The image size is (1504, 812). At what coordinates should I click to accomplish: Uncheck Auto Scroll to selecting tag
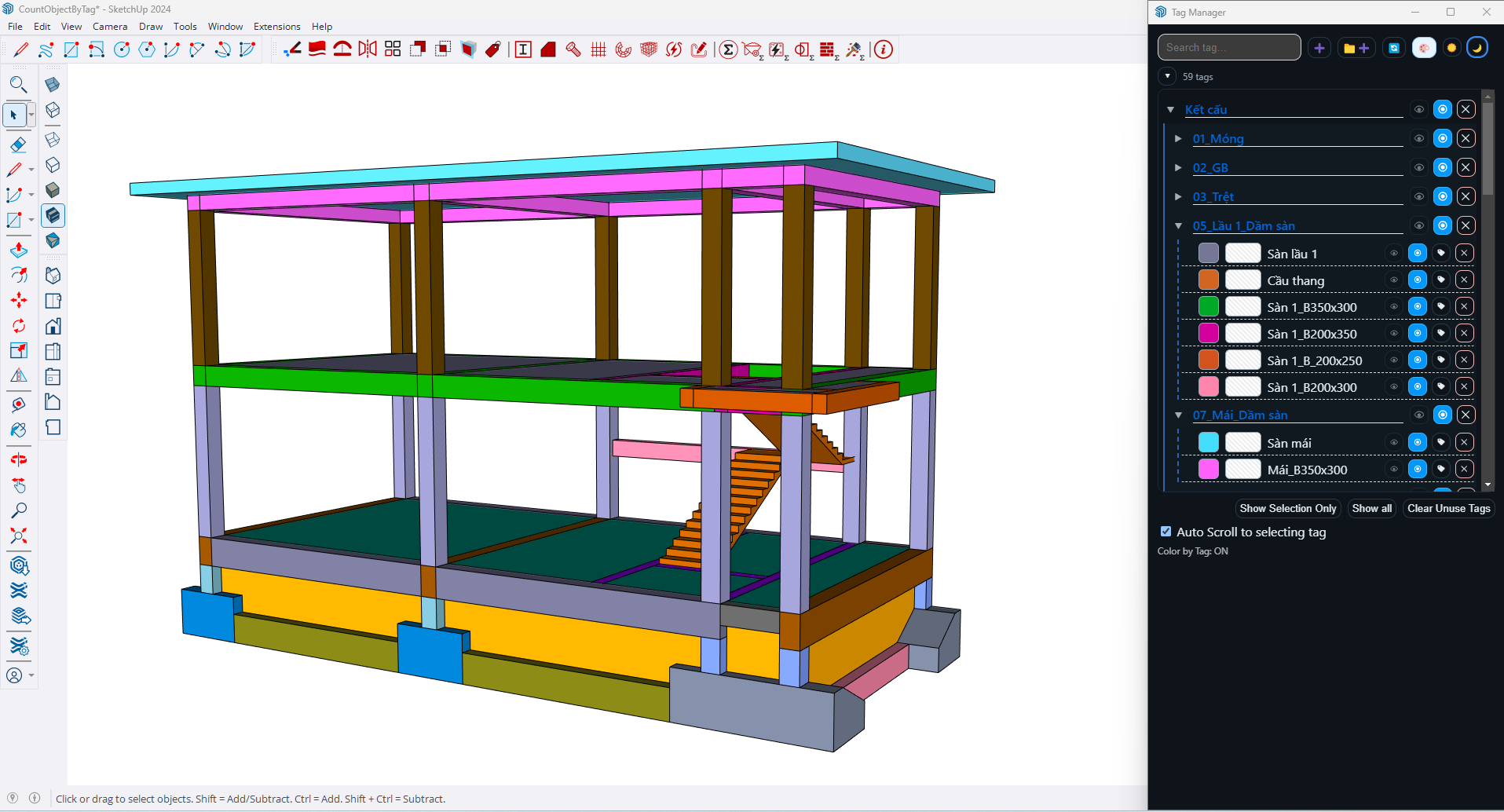[x=1166, y=532]
